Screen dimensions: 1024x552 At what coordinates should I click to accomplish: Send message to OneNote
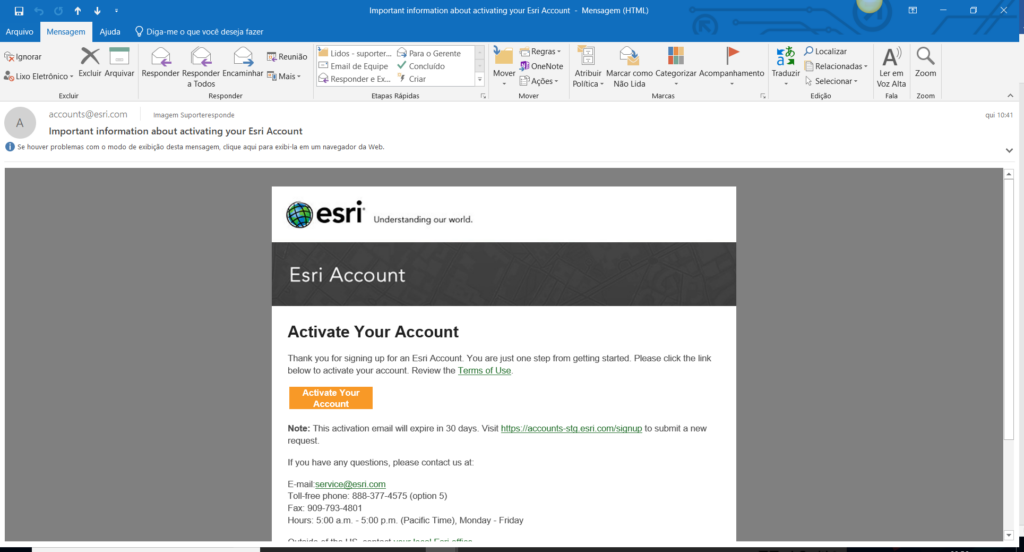(x=541, y=66)
